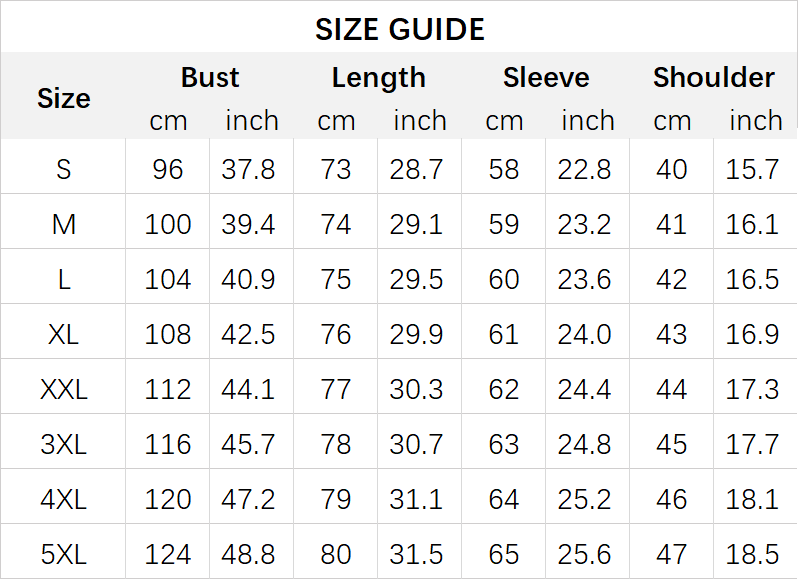Select the Size column header

(64, 98)
